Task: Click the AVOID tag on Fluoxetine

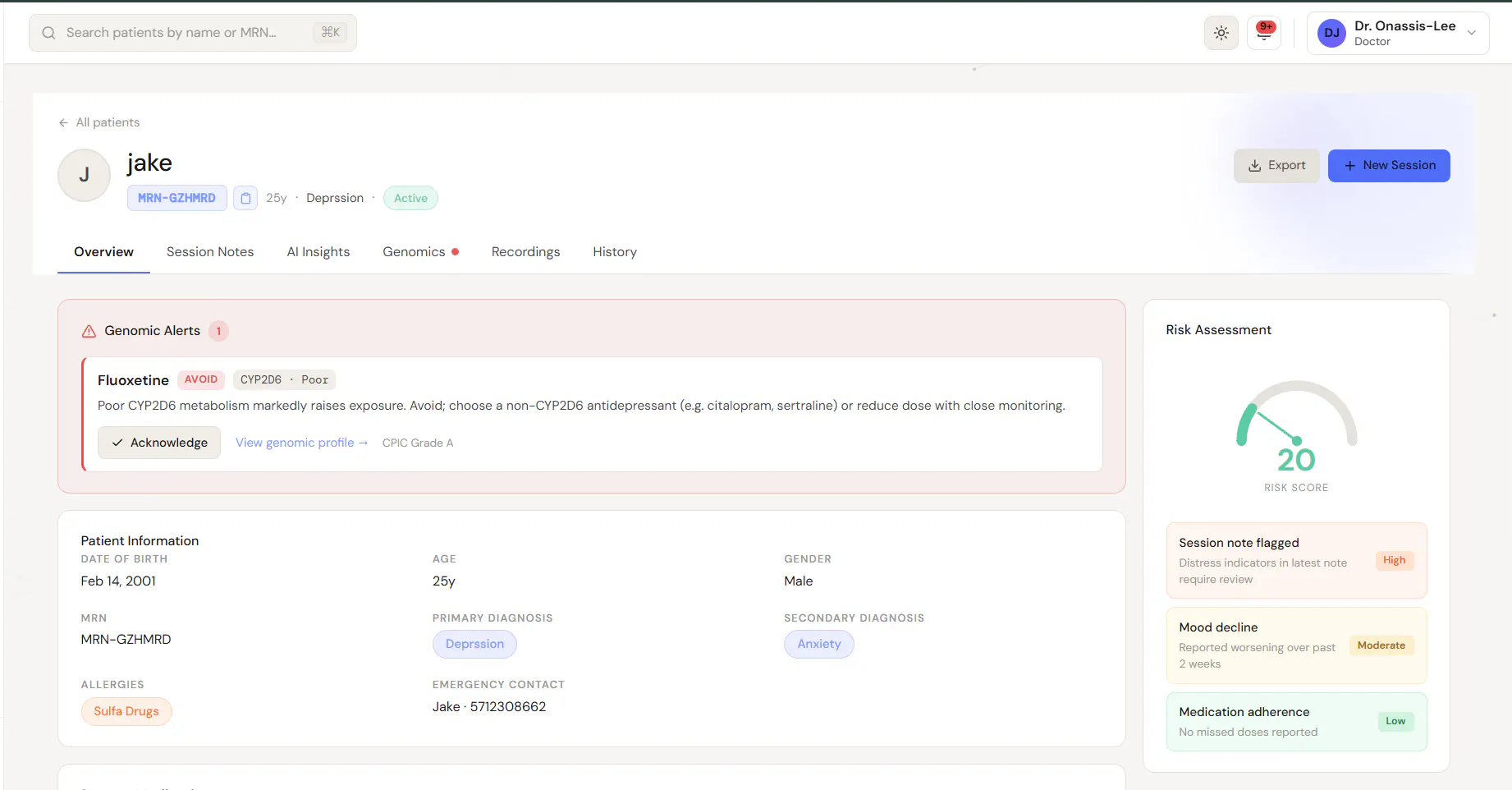Action: click(x=201, y=379)
